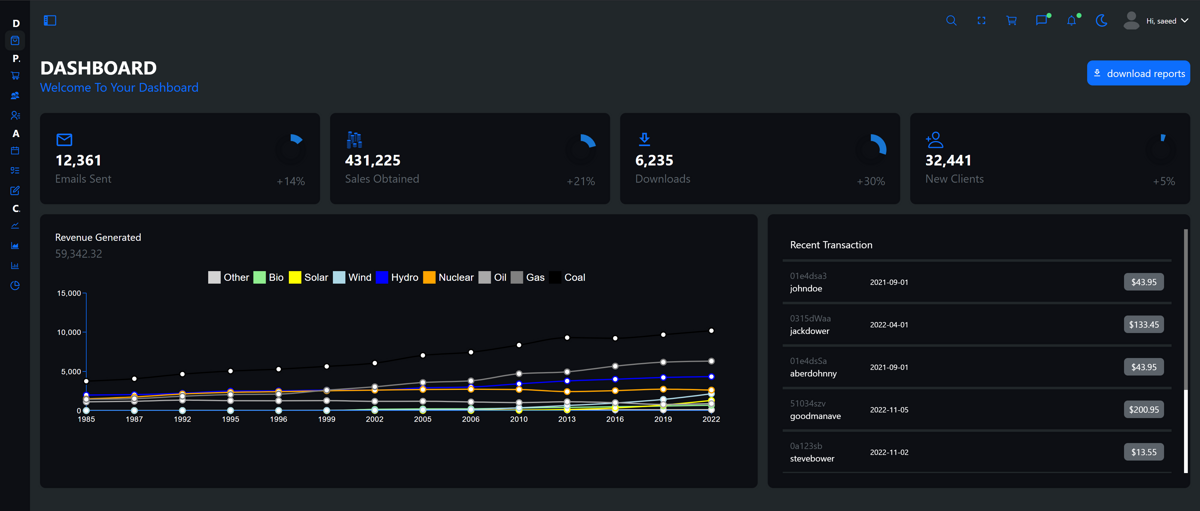Select the 'johndoe' transaction name
This screenshot has width=1200, height=511.
pyautogui.click(x=806, y=289)
